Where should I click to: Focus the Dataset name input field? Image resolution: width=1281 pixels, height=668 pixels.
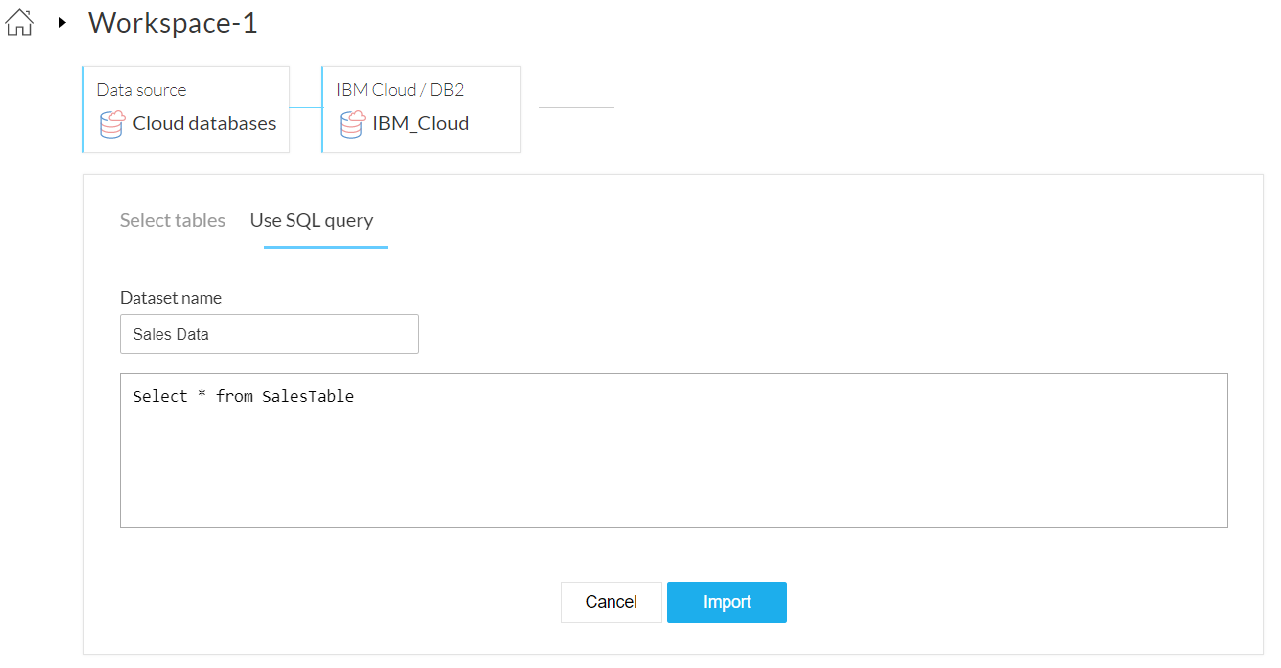pos(269,334)
